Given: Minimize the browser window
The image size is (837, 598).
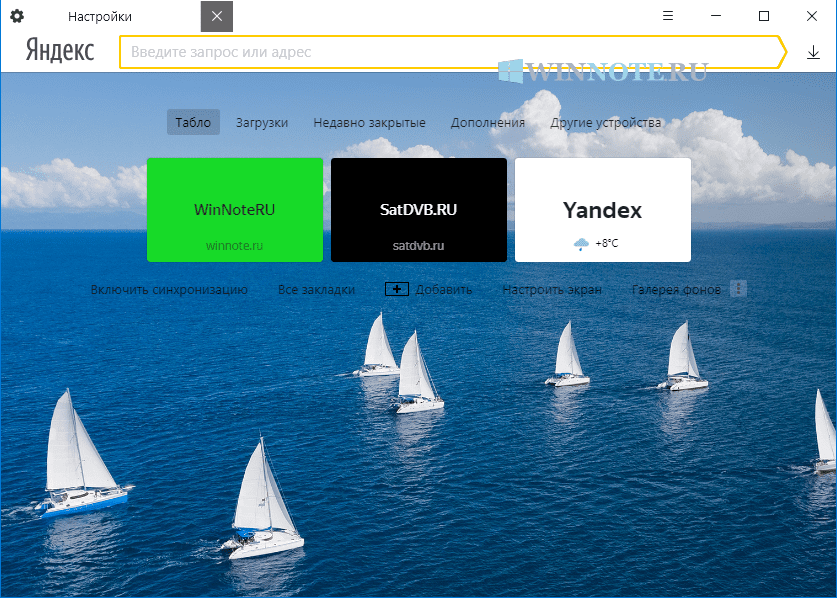Looking at the screenshot, I should 716,16.
